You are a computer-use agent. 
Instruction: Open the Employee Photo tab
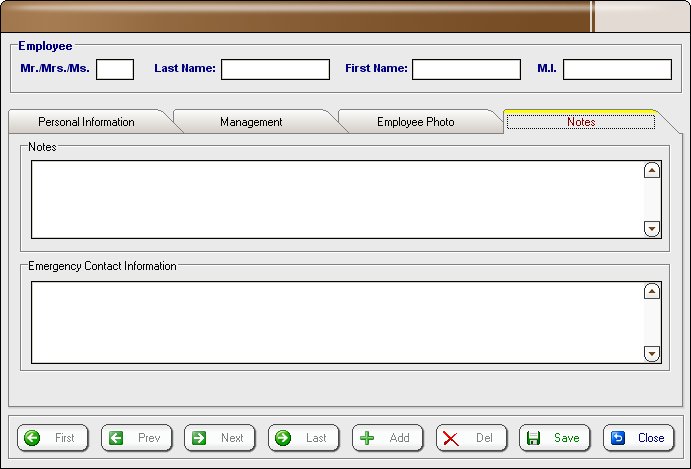pos(416,122)
